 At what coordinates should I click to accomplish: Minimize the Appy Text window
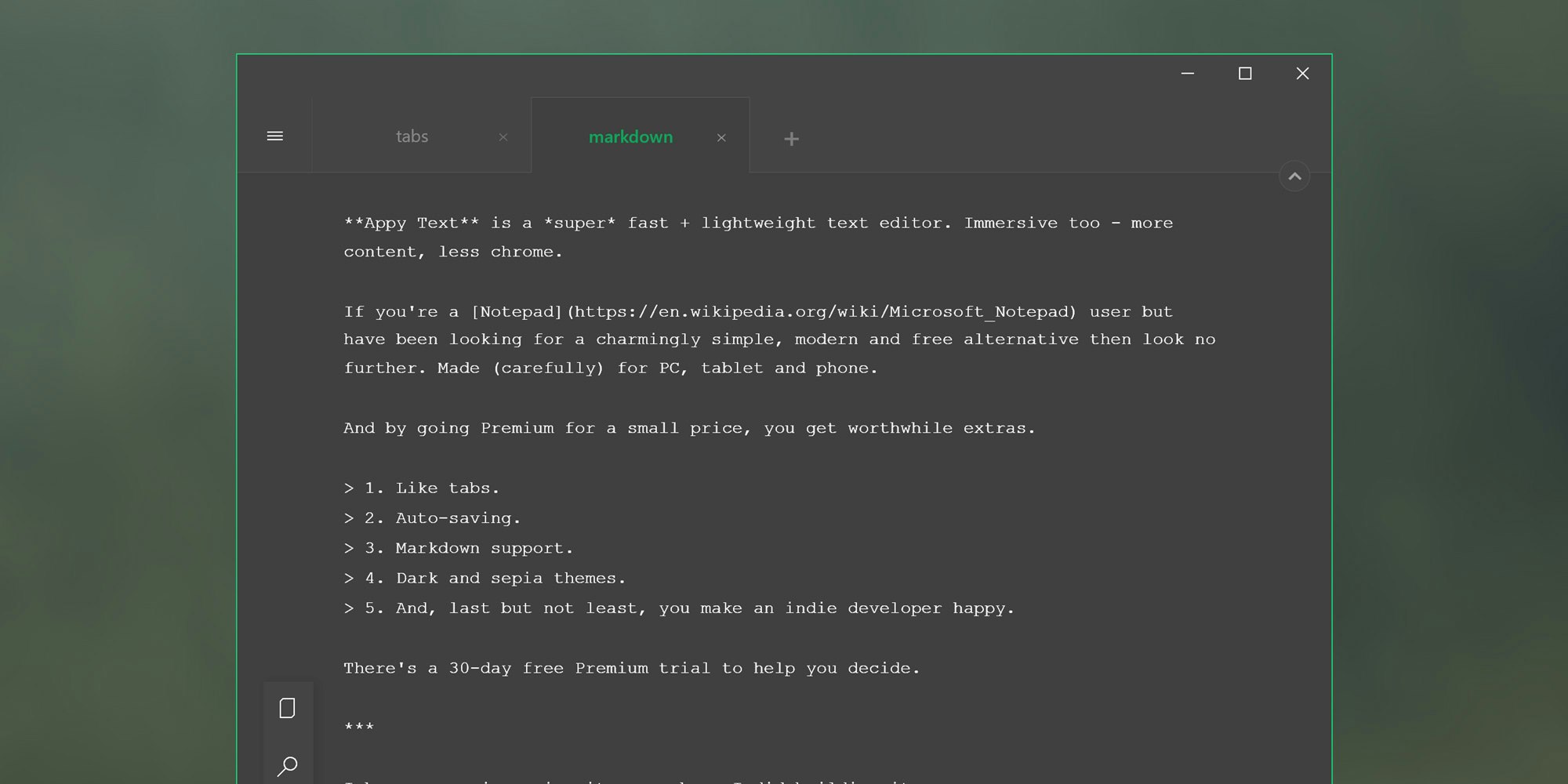click(1188, 73)
